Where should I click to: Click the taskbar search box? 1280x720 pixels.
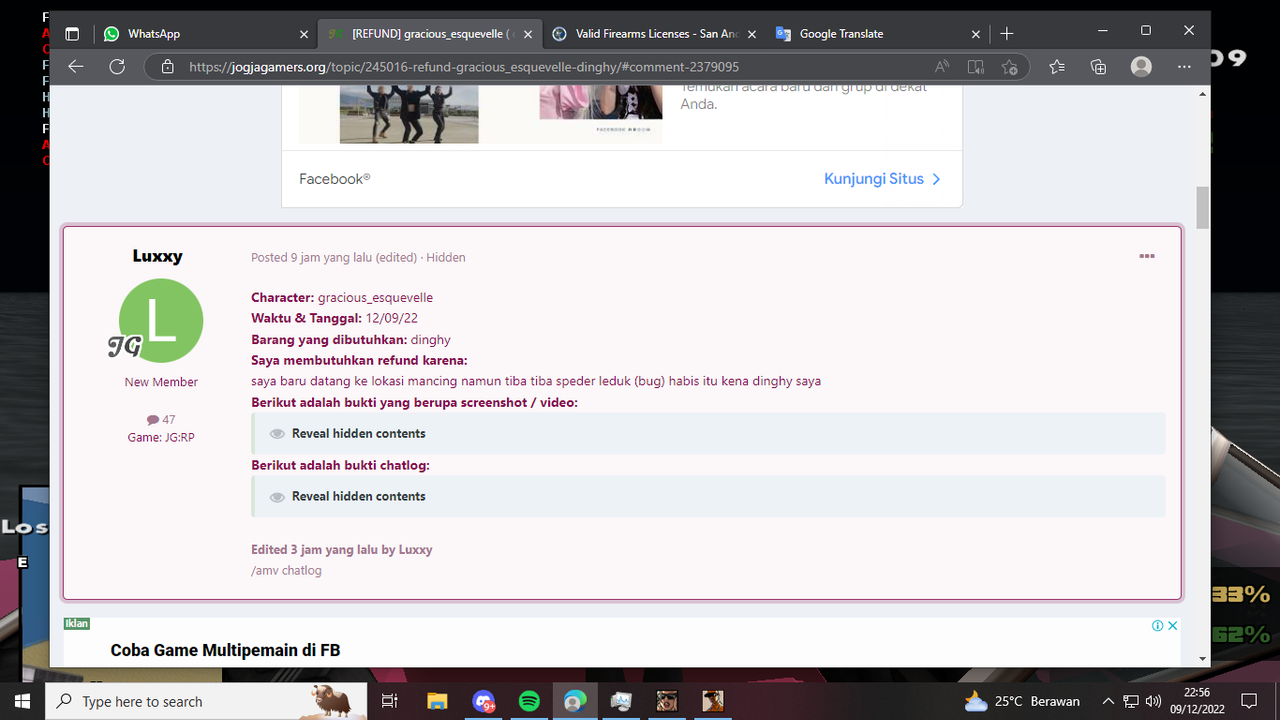[207, 701]
